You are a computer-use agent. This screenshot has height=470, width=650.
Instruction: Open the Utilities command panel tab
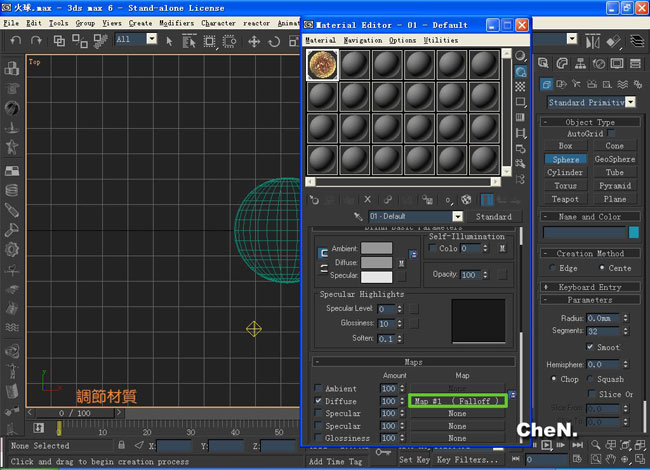tap(635, 63)
